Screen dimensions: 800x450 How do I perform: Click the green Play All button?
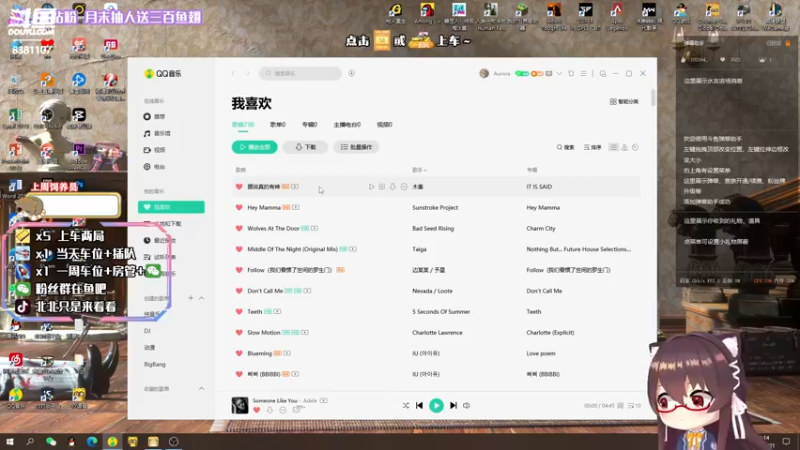tap(255, 147)
